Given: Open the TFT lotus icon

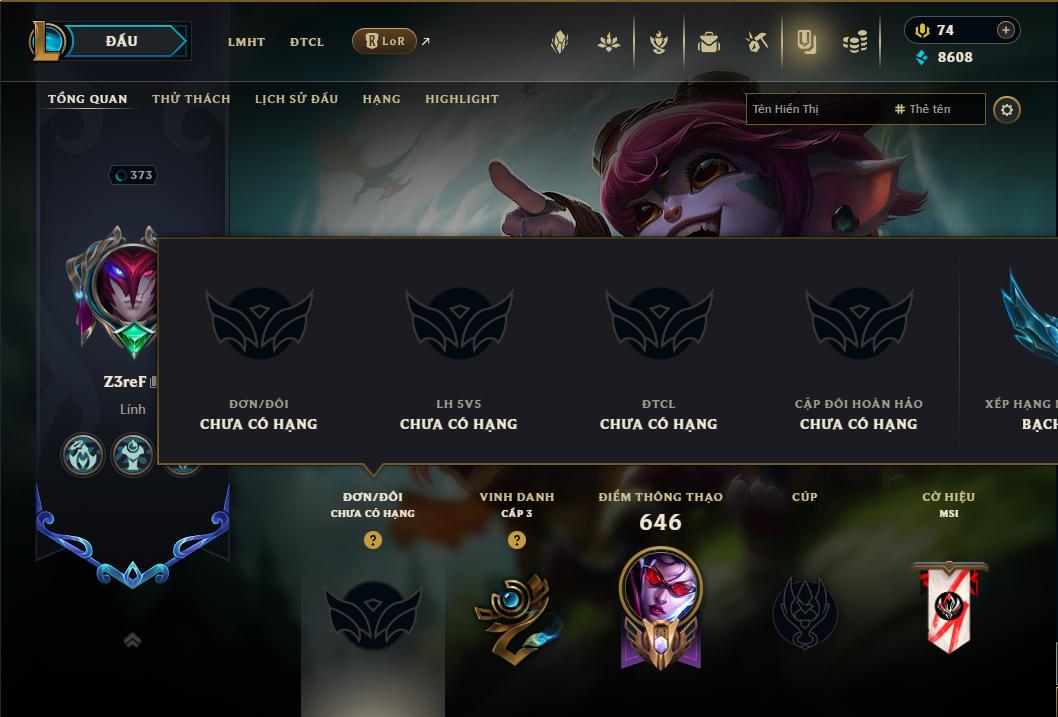Looking at the screenshot, I should pos(609,42).
